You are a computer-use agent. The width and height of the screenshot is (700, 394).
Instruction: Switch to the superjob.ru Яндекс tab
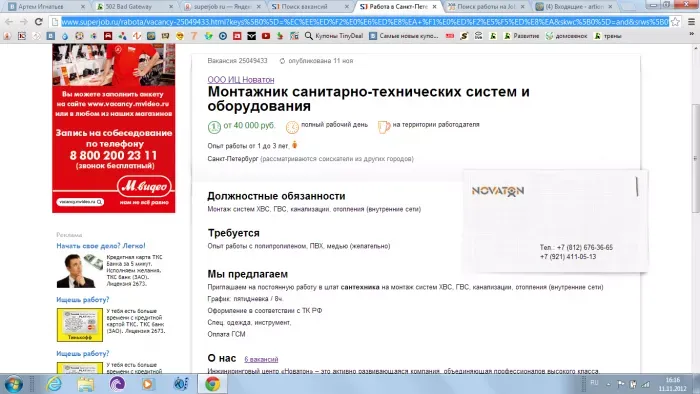point(223,7)
